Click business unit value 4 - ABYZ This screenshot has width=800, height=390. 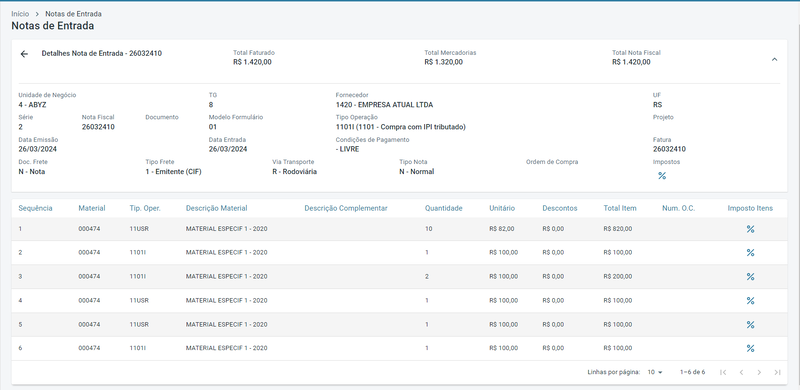[32, 105]
